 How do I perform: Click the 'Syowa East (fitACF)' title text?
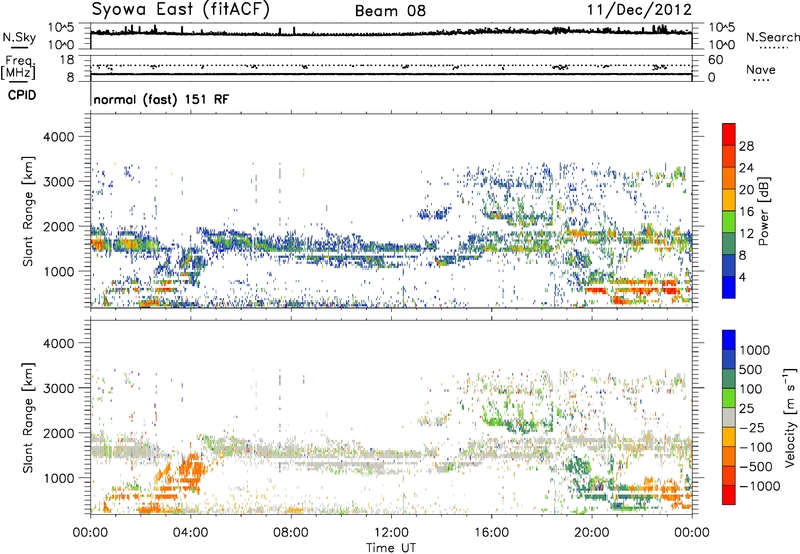click(181, 10)
